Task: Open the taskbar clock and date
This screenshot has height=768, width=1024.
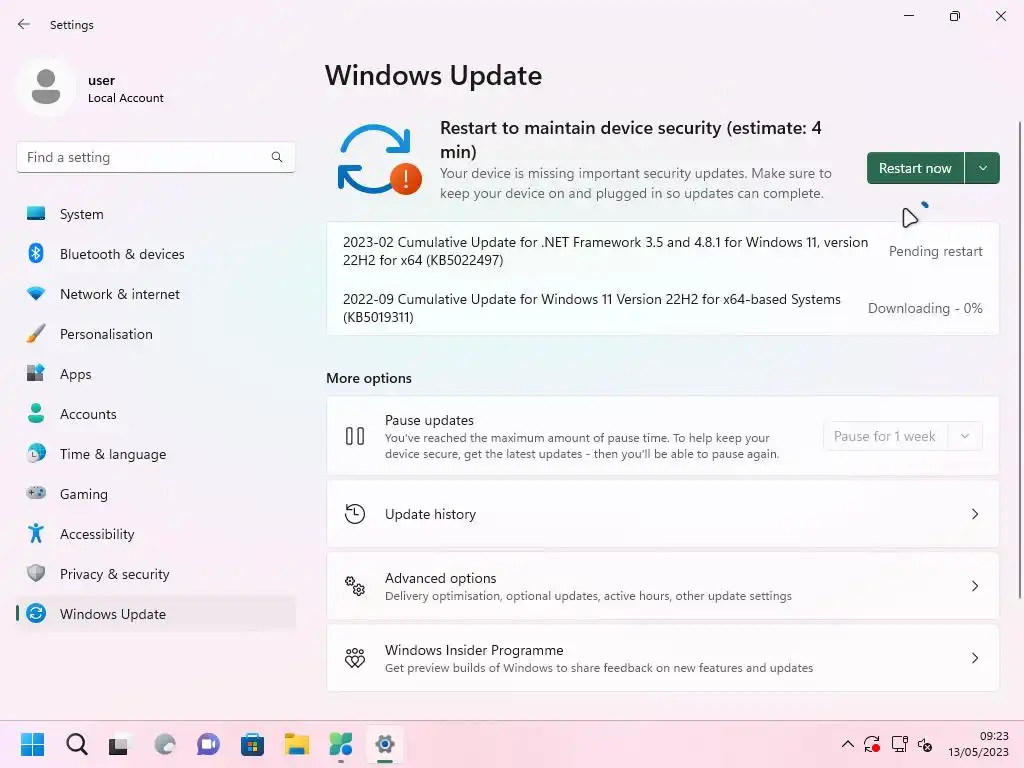Action: [x=978, y=744]
